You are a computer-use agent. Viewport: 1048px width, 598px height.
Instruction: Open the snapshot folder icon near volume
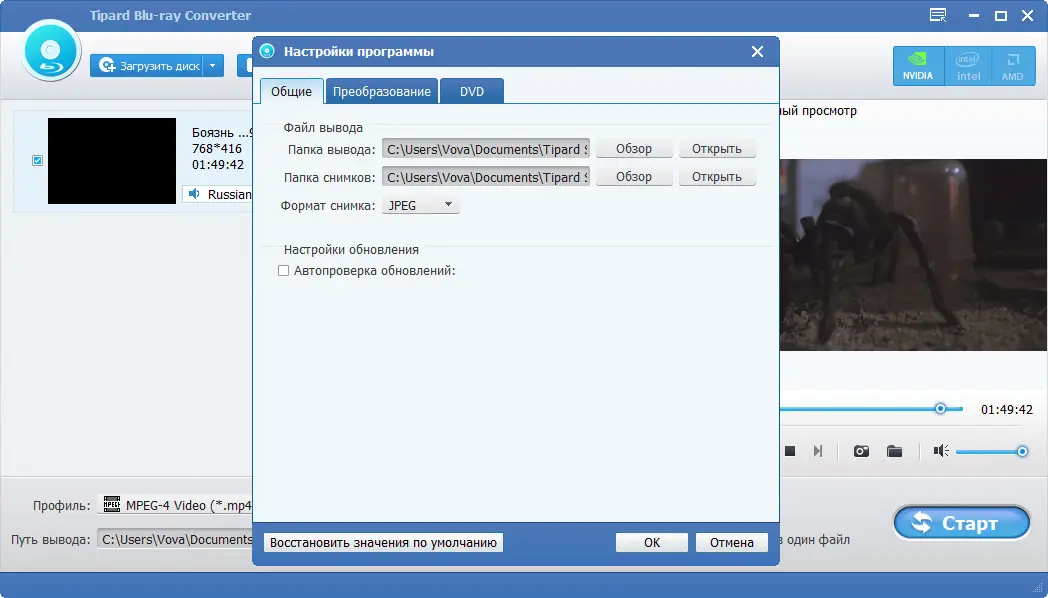pyautogui.click(x=895, y=451)
